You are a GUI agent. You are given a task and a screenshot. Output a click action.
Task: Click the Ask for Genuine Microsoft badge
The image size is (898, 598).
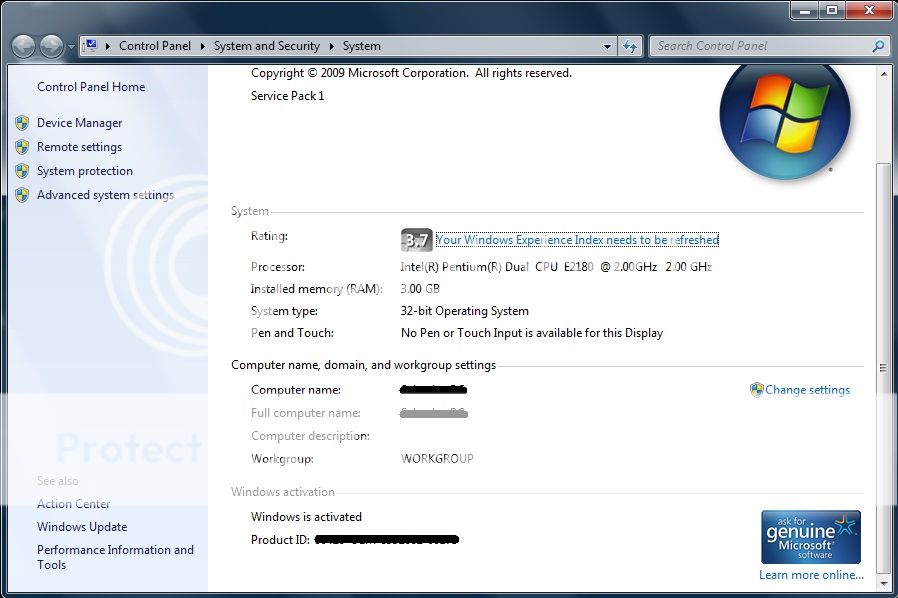[810, 537]
